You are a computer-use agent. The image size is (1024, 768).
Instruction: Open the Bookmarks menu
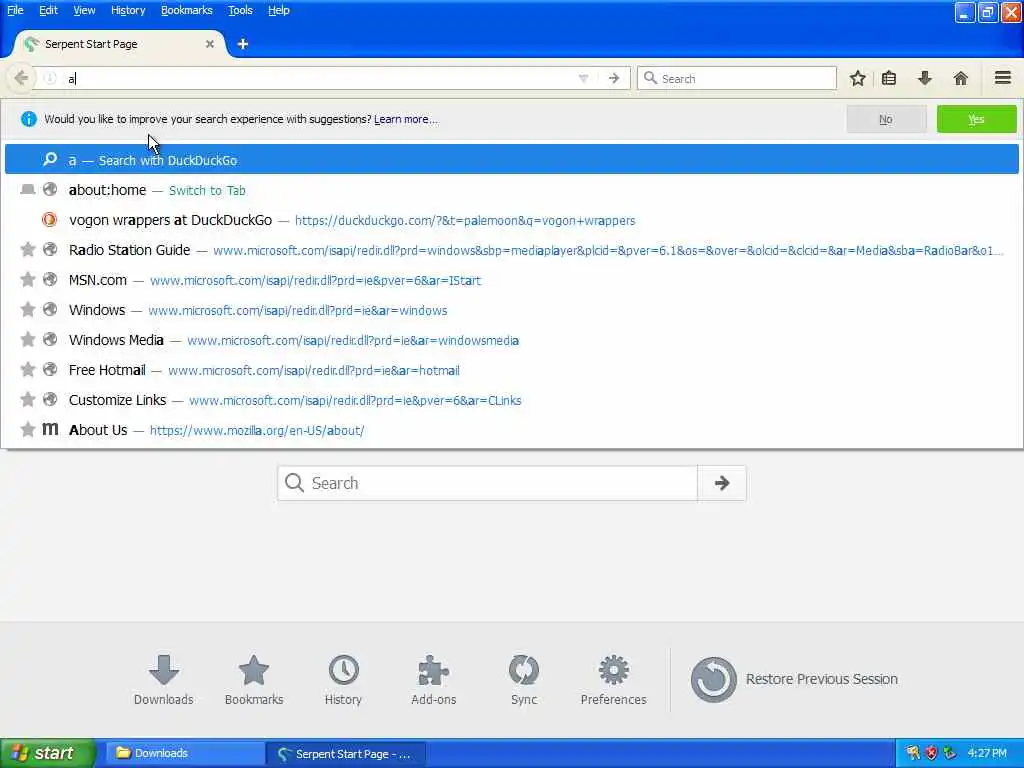pyautogui.click(x=187, y=10)
